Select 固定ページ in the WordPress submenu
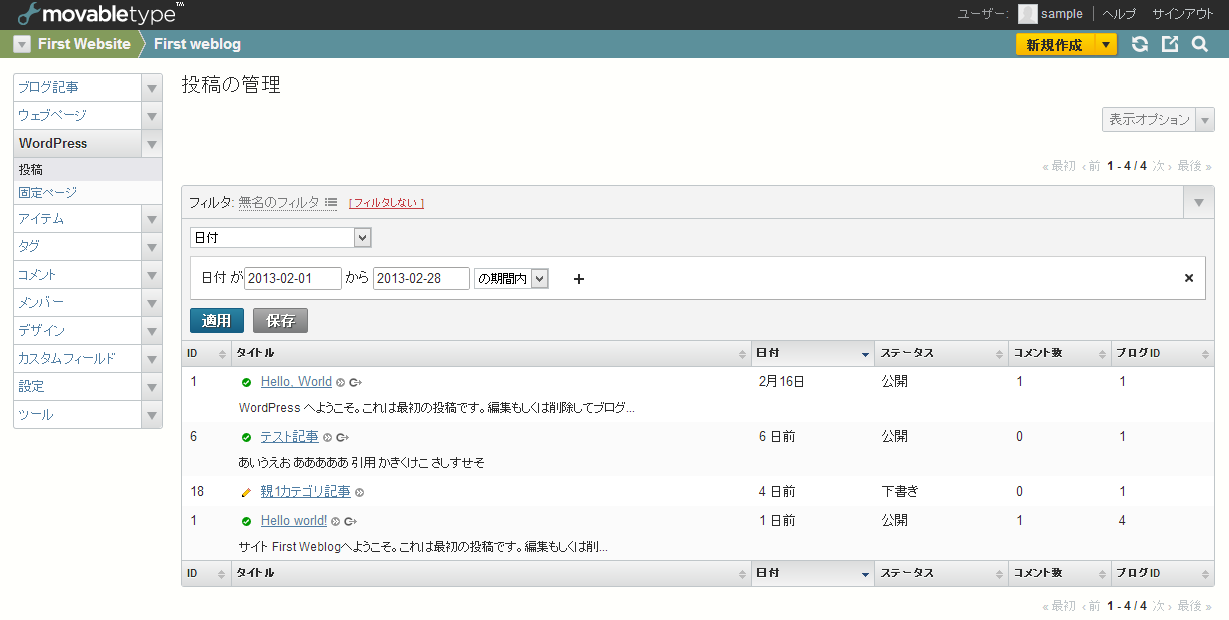This screenshot has width=1229, height=620. click(x=47, y=192)
